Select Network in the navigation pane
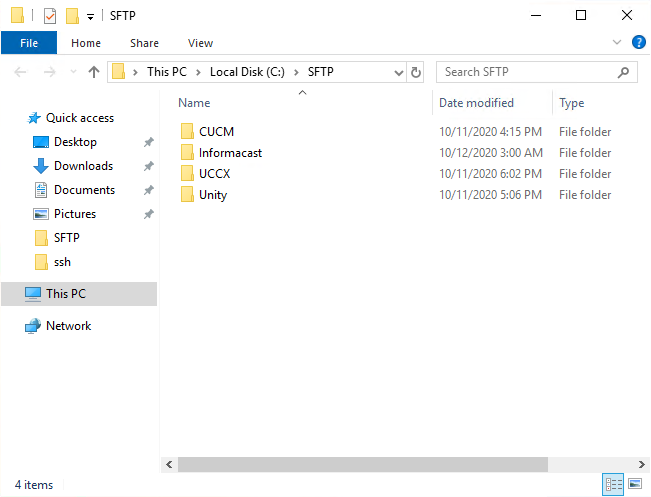The image size is (651, 497). (x=58, y=326)
